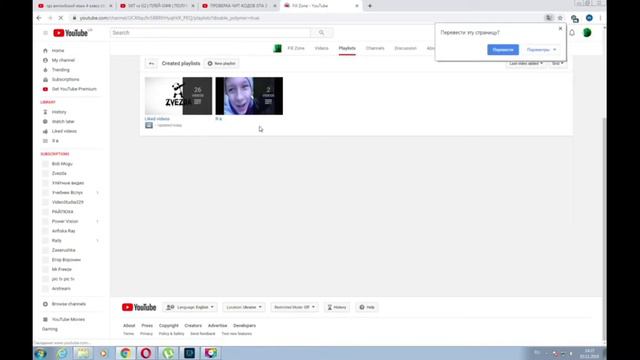Click the footer Help button
This screenshot has width=640, height=360.
click(367, 307)
